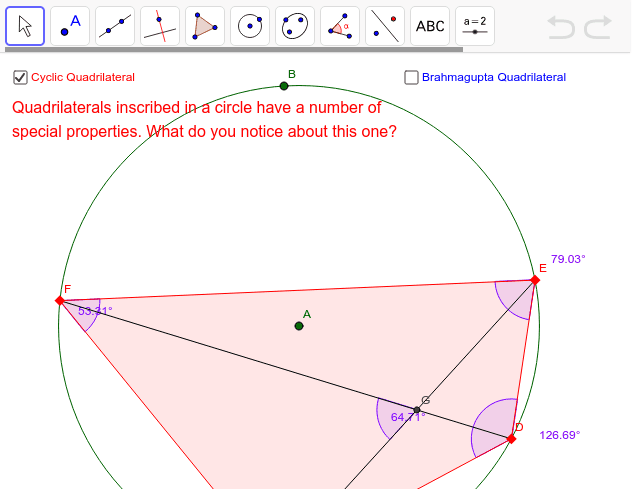This screenshot has height=491, width=632.
Task: Select the Angle measurement tool
Action: point(340,26)
